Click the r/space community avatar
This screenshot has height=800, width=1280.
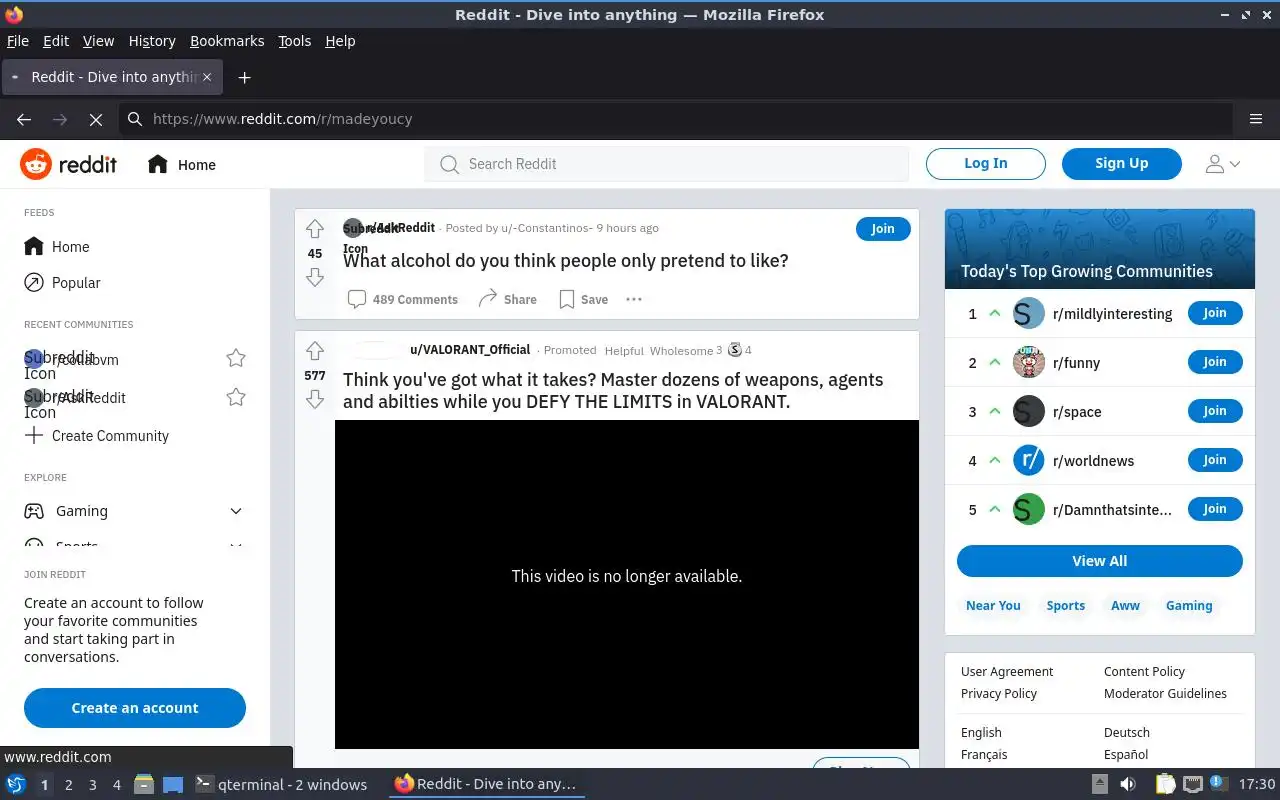[1029, 411]
